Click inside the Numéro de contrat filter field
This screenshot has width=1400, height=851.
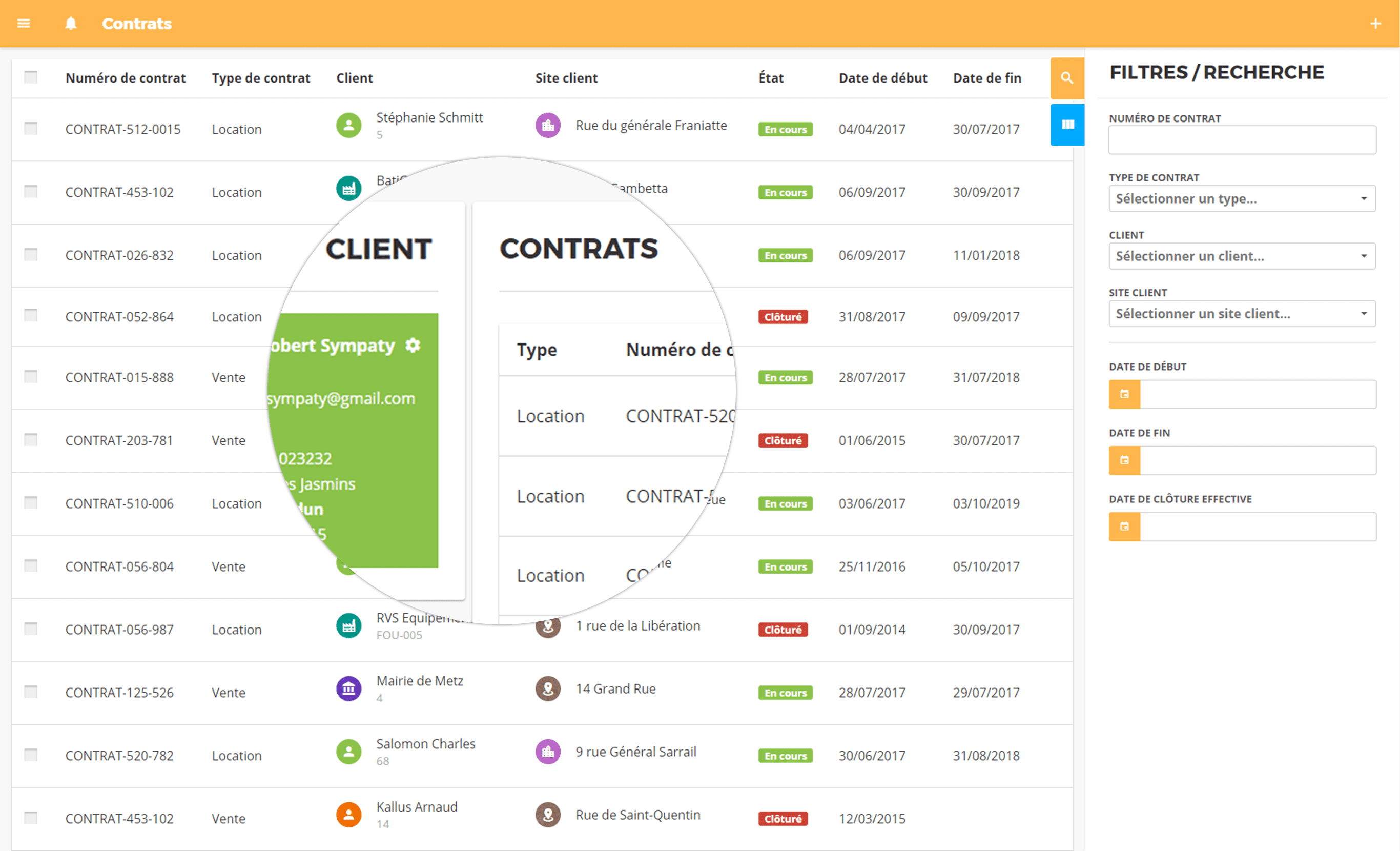tap(1242, 140)
